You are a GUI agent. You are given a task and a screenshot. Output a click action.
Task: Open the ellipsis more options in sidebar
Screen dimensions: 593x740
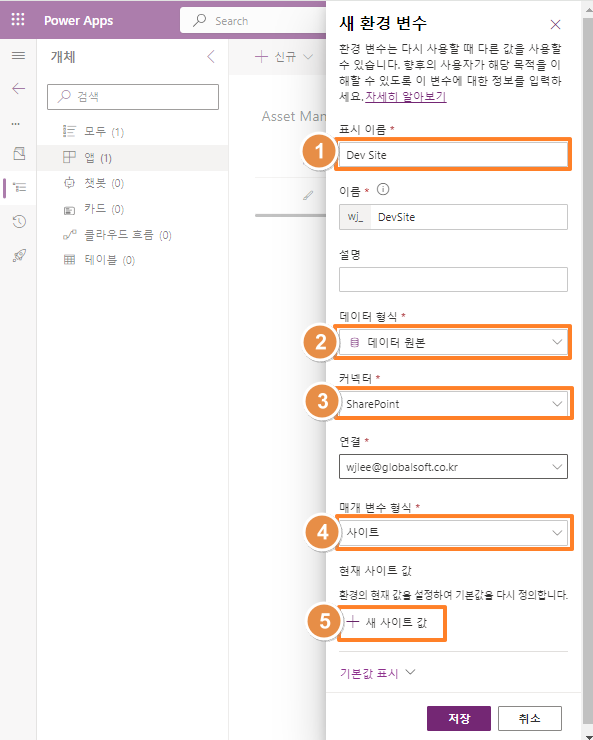pyautogui.click(x=16, y=124)
